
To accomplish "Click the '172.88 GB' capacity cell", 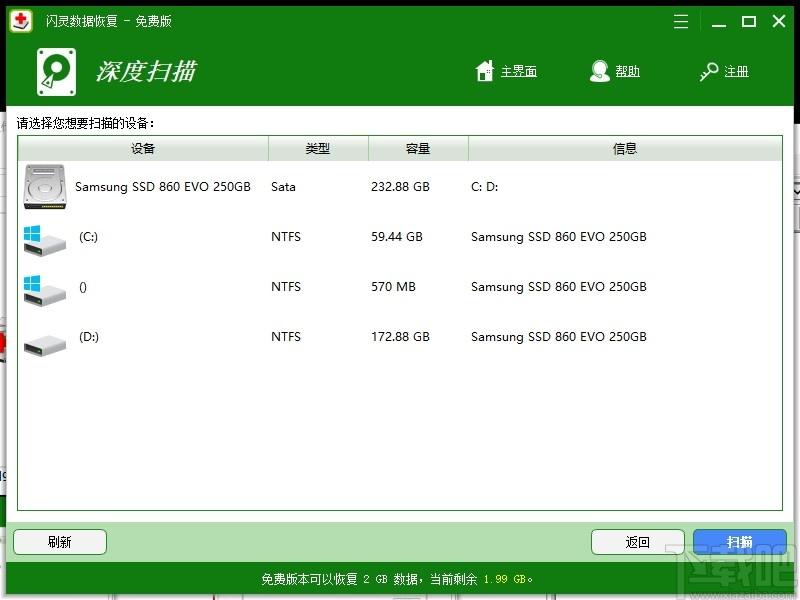I will (x=401, y=337).
